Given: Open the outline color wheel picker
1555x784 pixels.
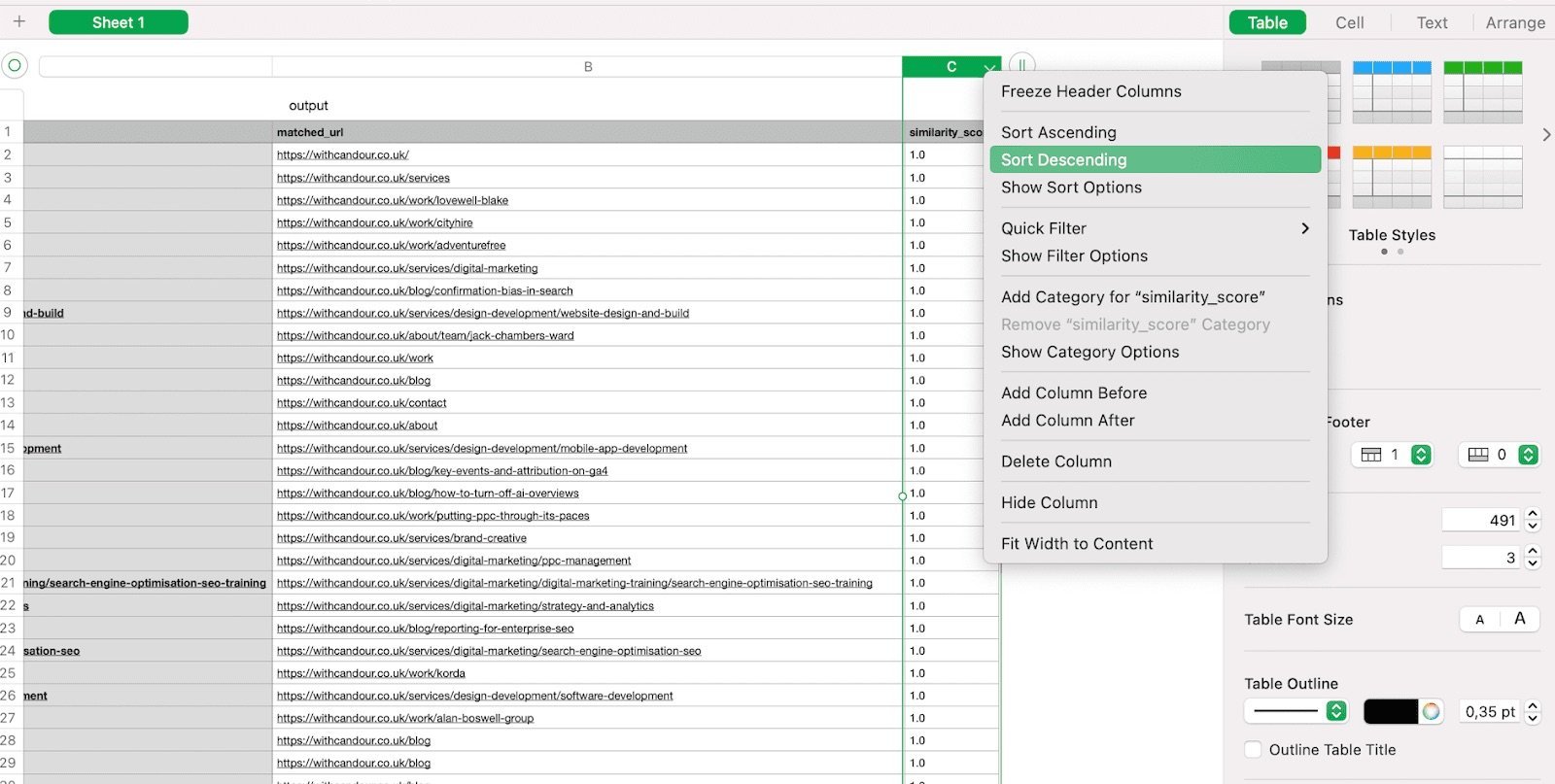Looking at the screenshot, I should pyautogui.click(x=1431, y=711).
